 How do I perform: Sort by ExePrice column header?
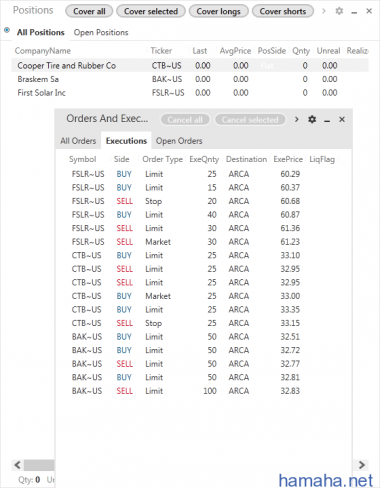(x=288, y=159)
